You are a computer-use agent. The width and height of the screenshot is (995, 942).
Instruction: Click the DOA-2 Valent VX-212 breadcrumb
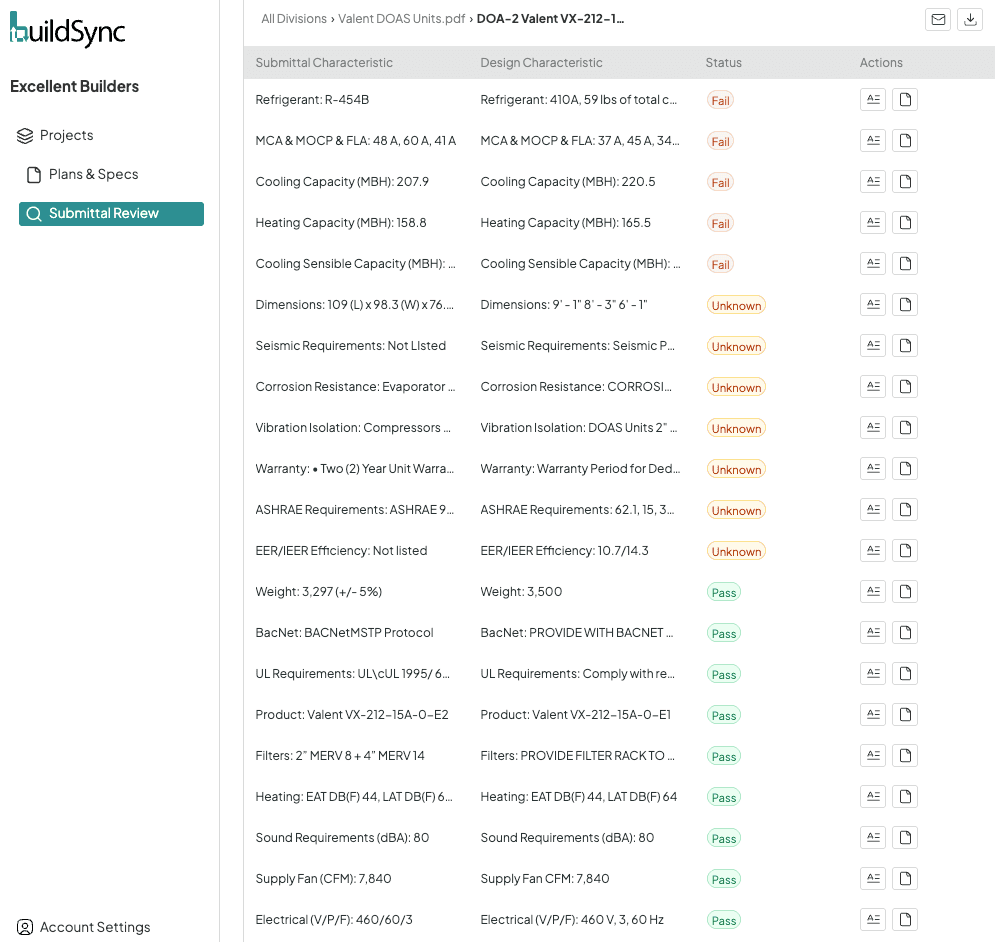[x=550, y=19]
